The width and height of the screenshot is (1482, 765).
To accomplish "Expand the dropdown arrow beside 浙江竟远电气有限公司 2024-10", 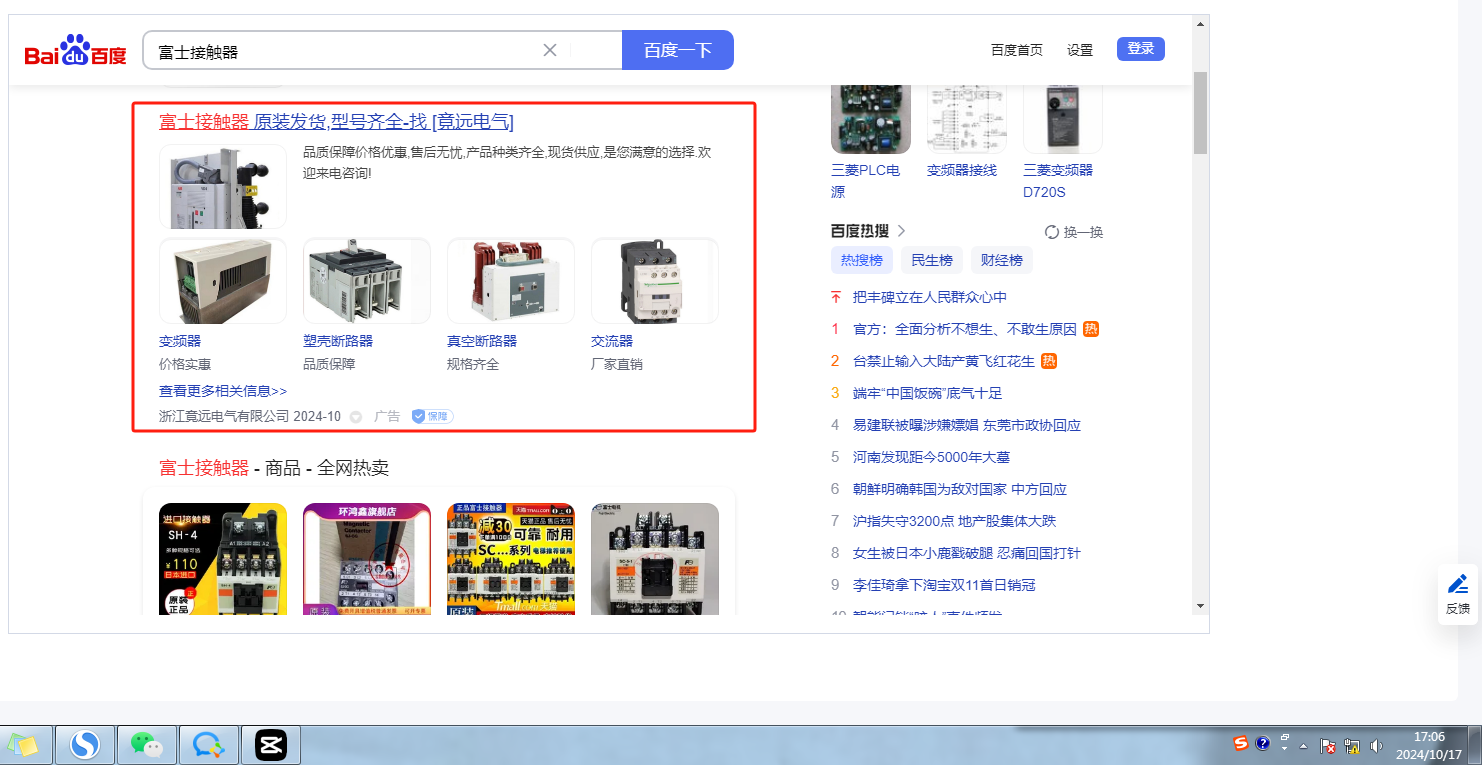I will [356, 416].
